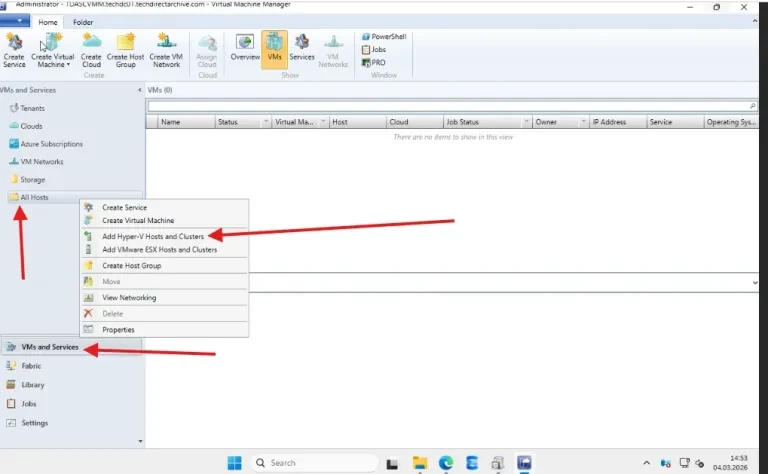Switch to Library workspace

[71, 385]
